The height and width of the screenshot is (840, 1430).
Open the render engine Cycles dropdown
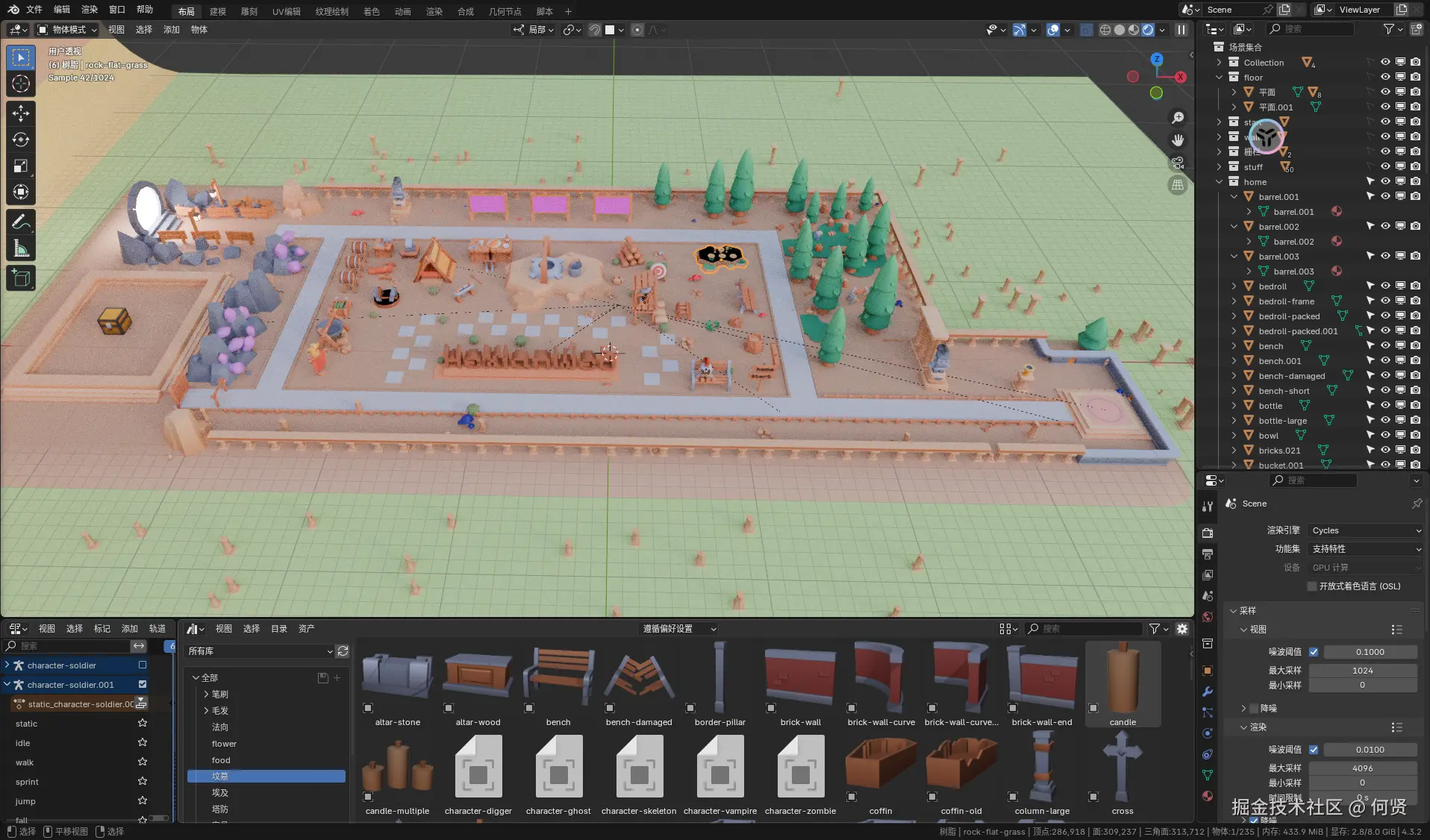click(1364, 530)
